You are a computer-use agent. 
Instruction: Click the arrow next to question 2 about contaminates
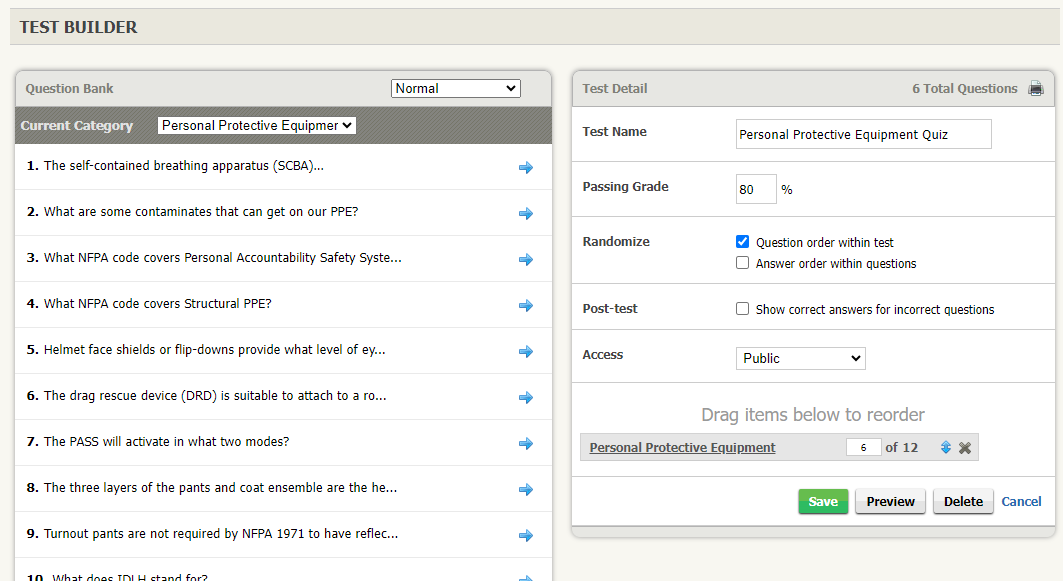(526, 213)
